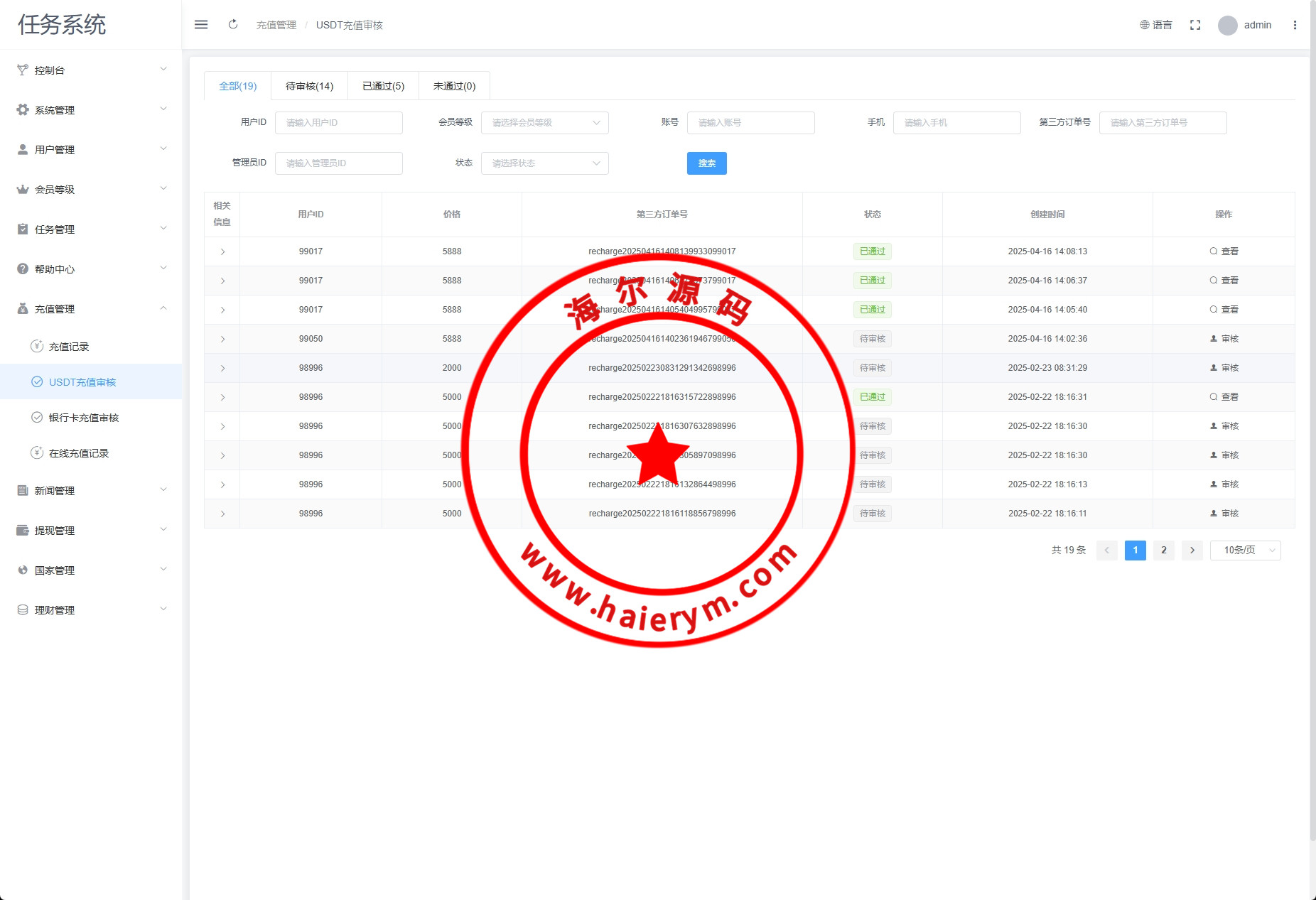
Task: Switch to the 待审核(14) tab
Action: coord(309,86)
